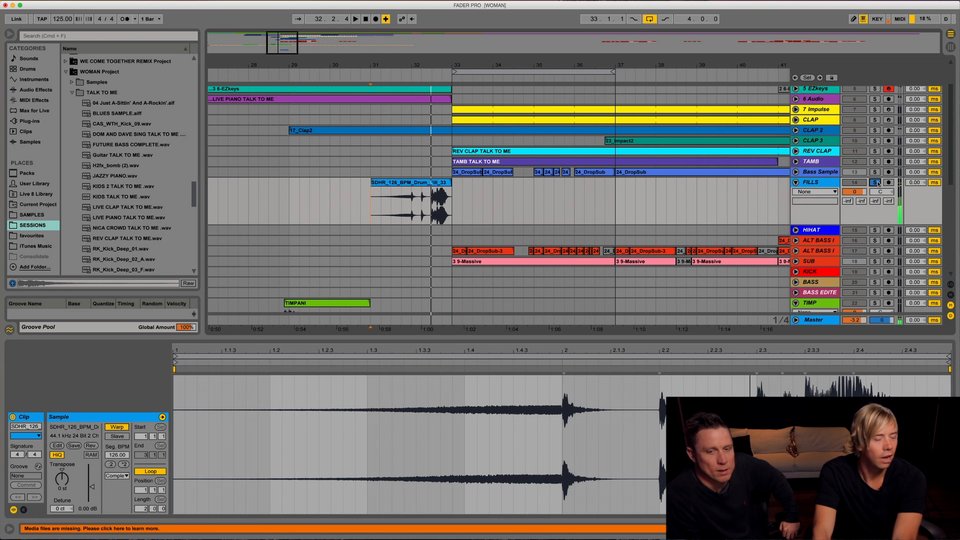The height and width of the screenshot is (540, 960).
Task: Toggle the Computer MIDI Keyboard icon
Action: [x=863, y=19]
